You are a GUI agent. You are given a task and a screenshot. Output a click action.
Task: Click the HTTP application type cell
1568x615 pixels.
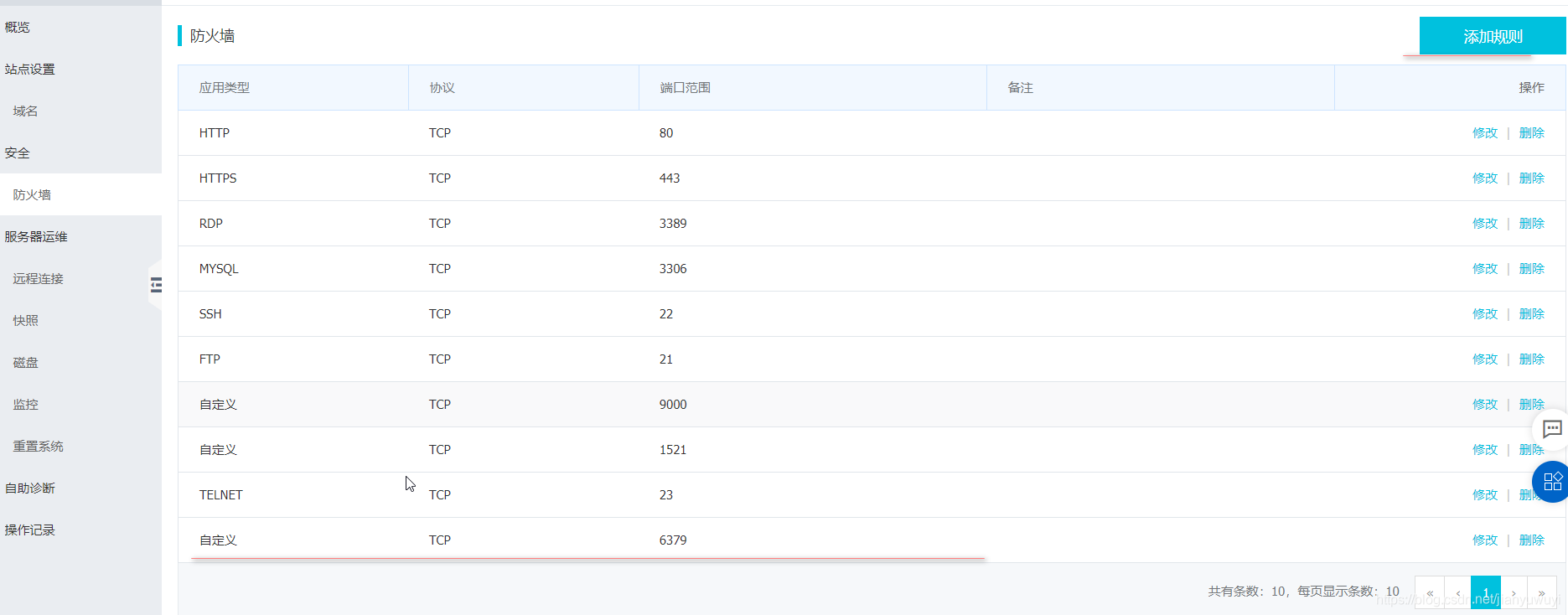tap(215, 132)
